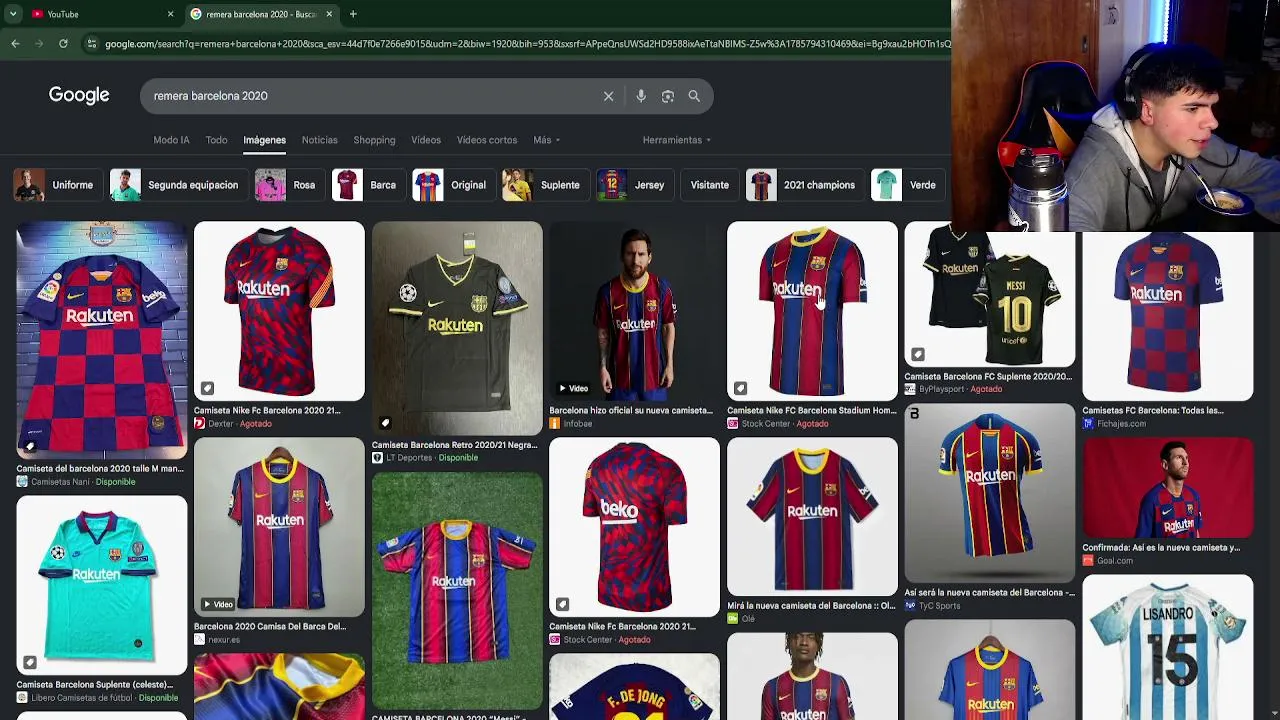Clear the search query with the X
This screenshot has width=1280, height=720.
pyautogui.click(x=608, y=96)
